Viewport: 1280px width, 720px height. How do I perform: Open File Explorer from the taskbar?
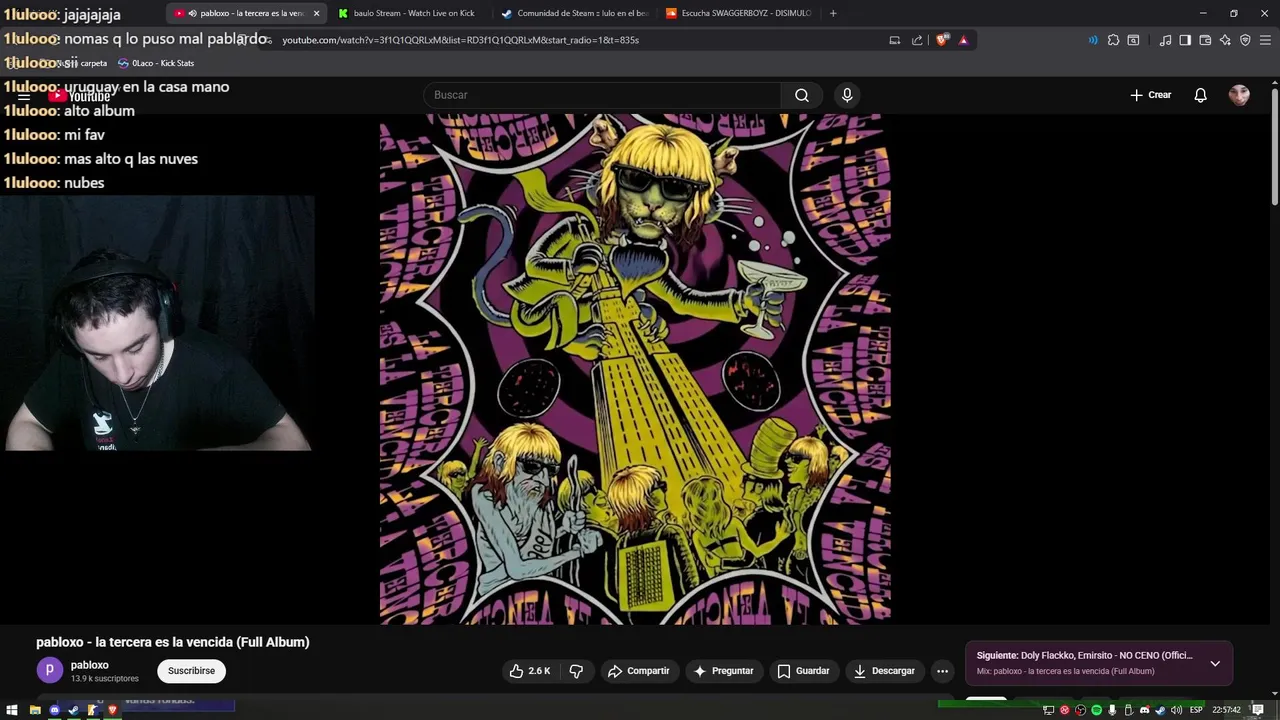35,710
